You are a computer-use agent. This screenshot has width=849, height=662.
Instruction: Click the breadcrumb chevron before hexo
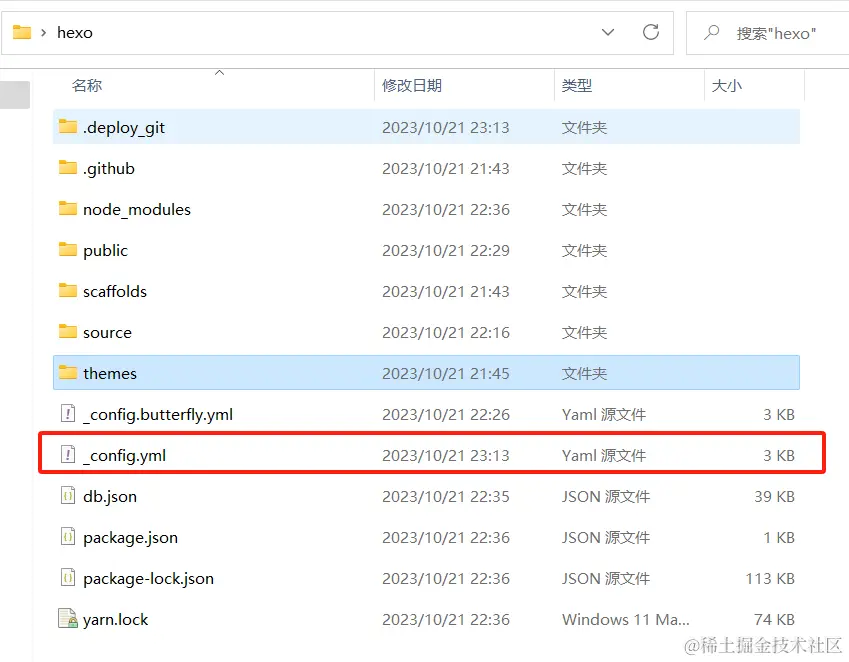pos(43,33)
